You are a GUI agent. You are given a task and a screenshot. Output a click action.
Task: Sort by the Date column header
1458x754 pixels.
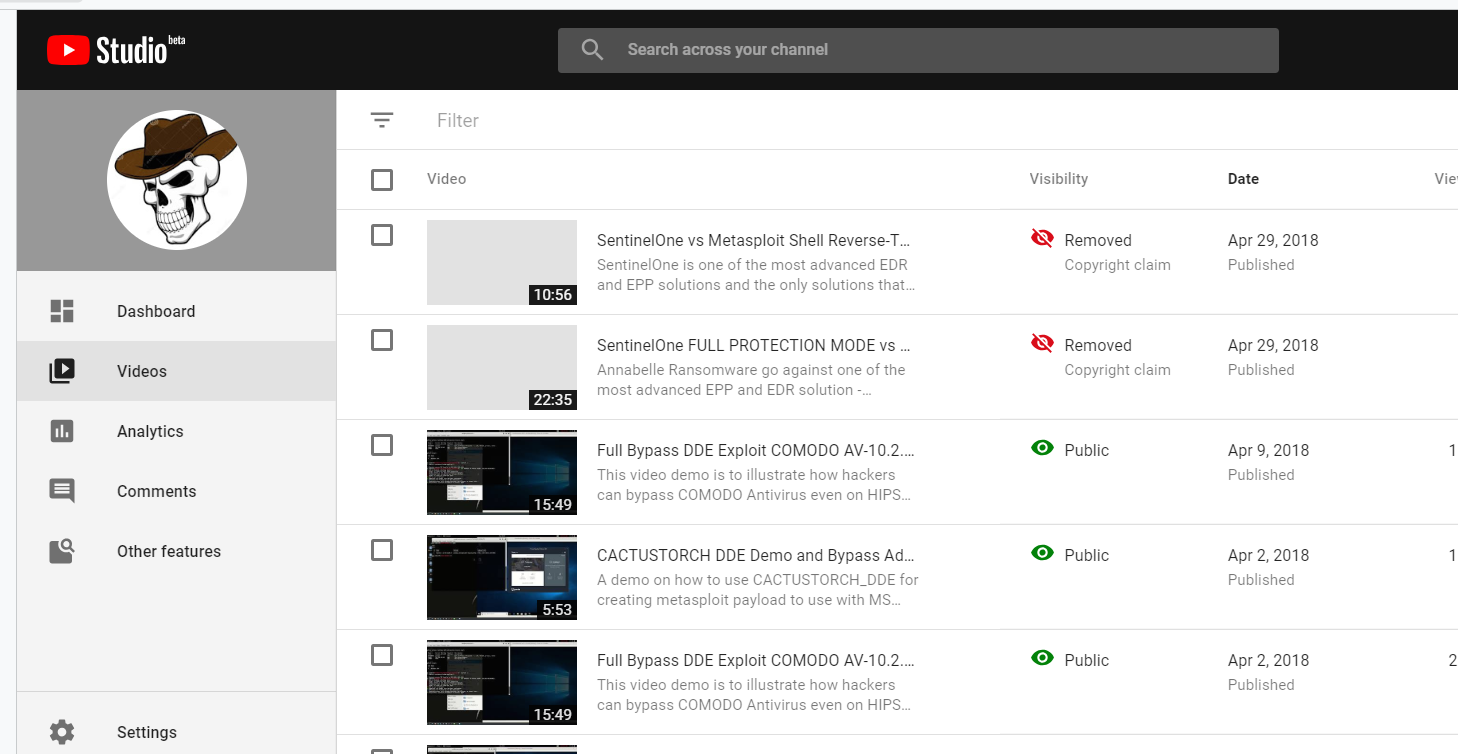tap(1243, 179)
